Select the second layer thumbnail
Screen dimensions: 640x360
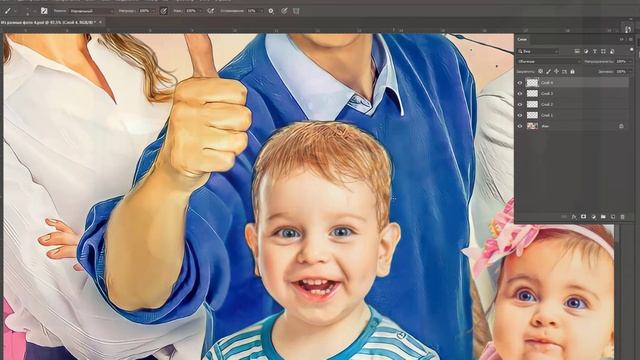tap(532, 93)
